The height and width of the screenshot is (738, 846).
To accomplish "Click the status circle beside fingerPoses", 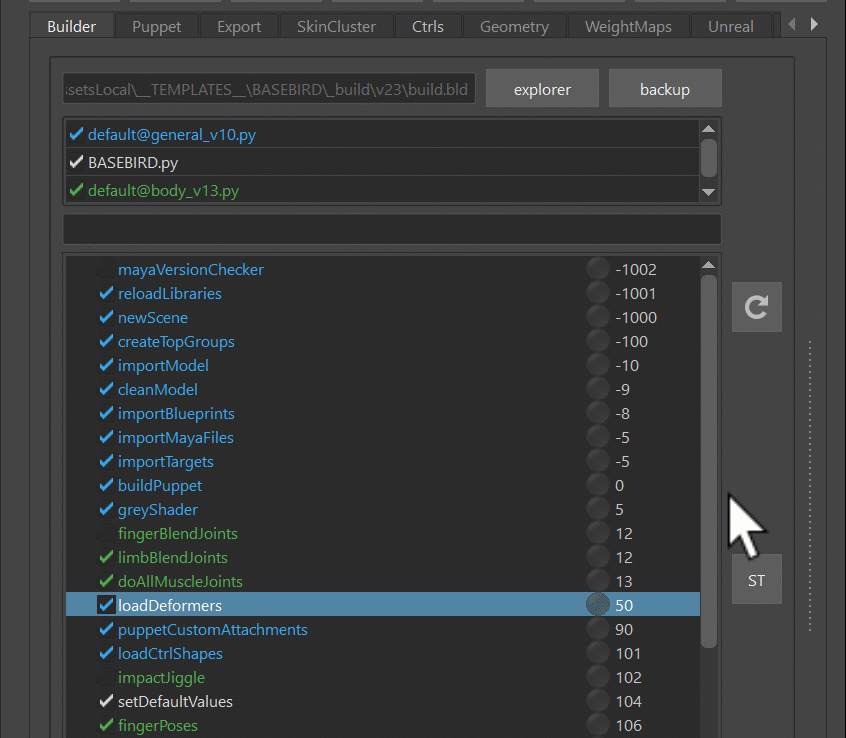I will coord(598,725).
